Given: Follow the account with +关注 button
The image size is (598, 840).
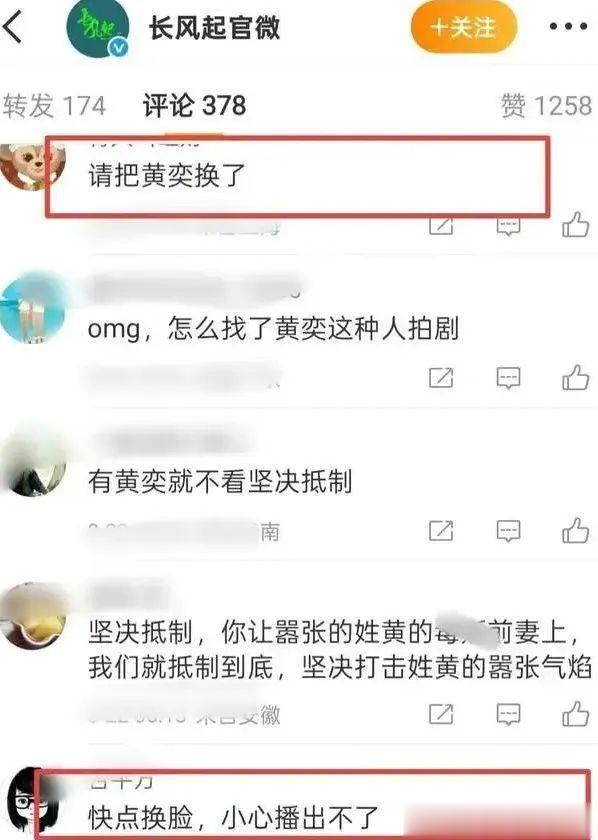Looking at the screenshot, I should tap(464, 27).
